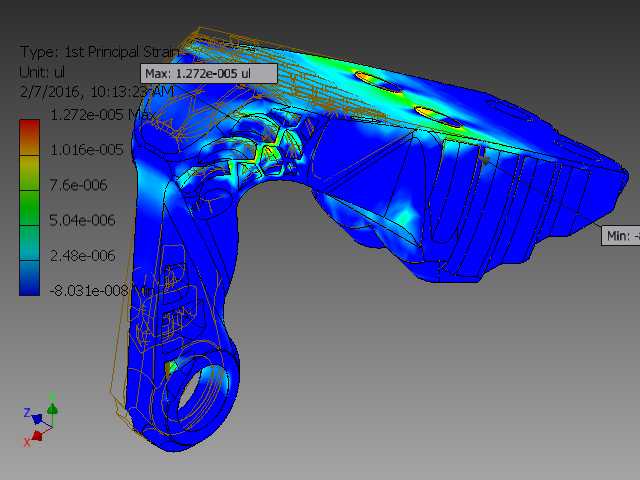The width and height of the screenshot is (640, 480).
Task: Click the XYZ axis triad indicator
Action: [x=40, y=420]
